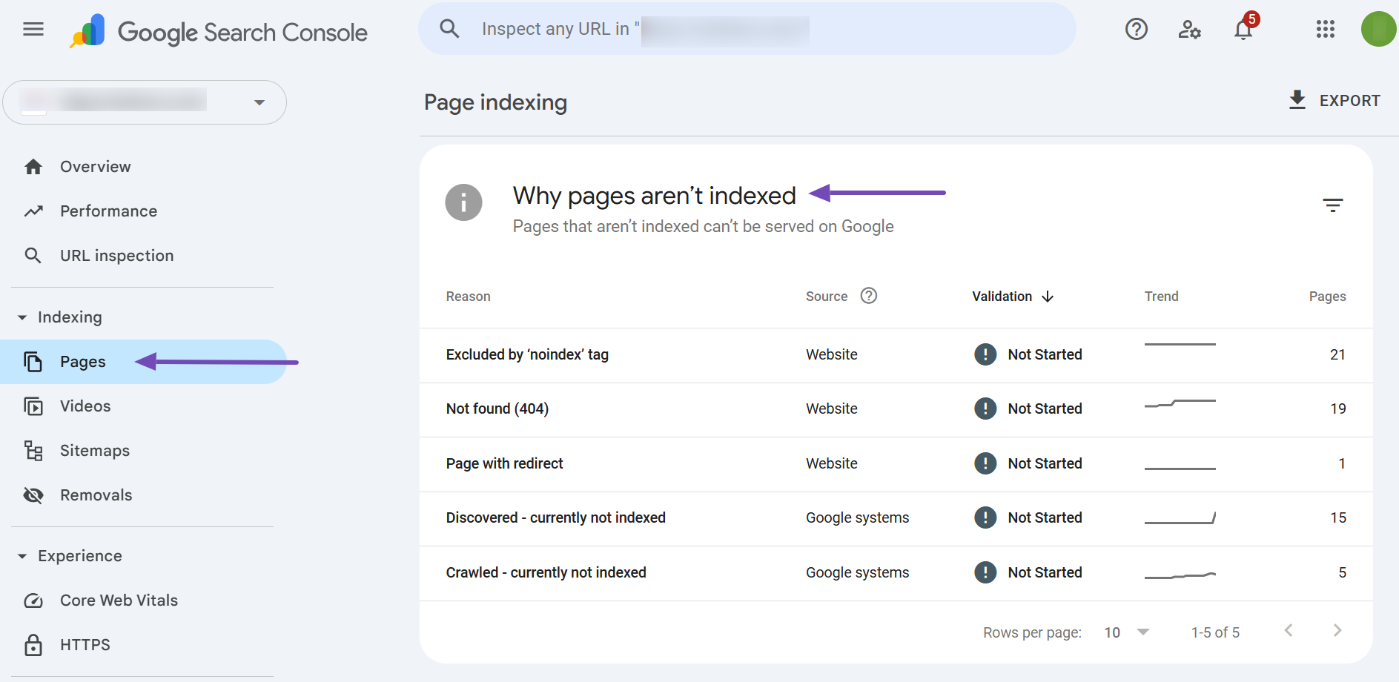Click the Inspect any URL search field
Screen dimensions: 1399x682
pos(747,29)
